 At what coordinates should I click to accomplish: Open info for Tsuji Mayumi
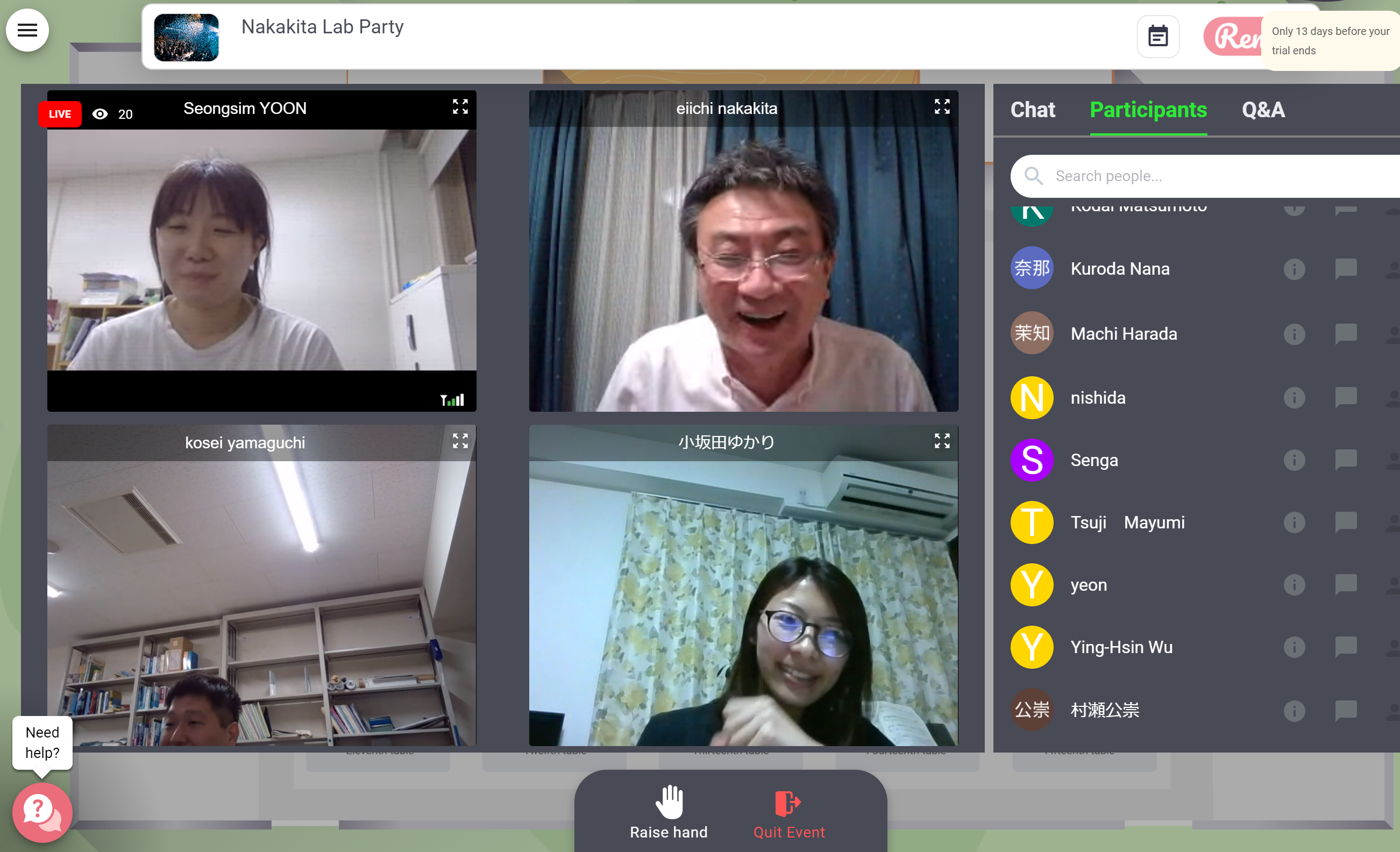point(1294,522)
